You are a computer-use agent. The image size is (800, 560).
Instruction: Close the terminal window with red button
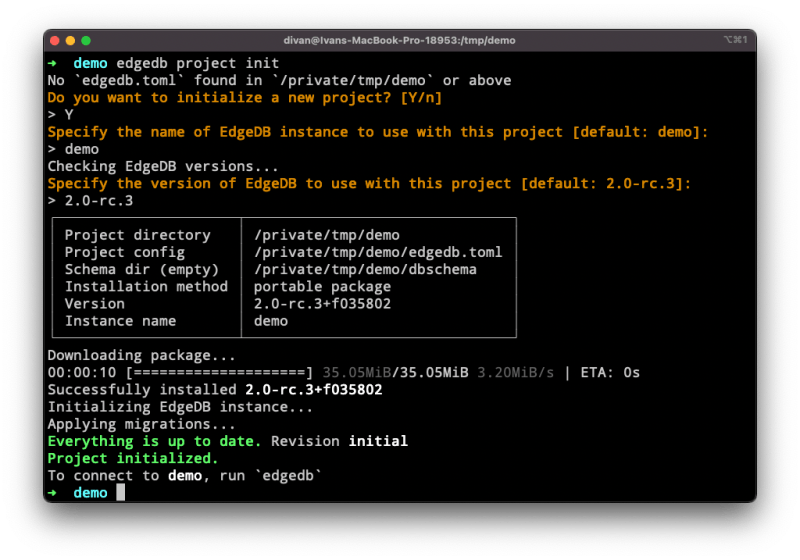point(55,41)
